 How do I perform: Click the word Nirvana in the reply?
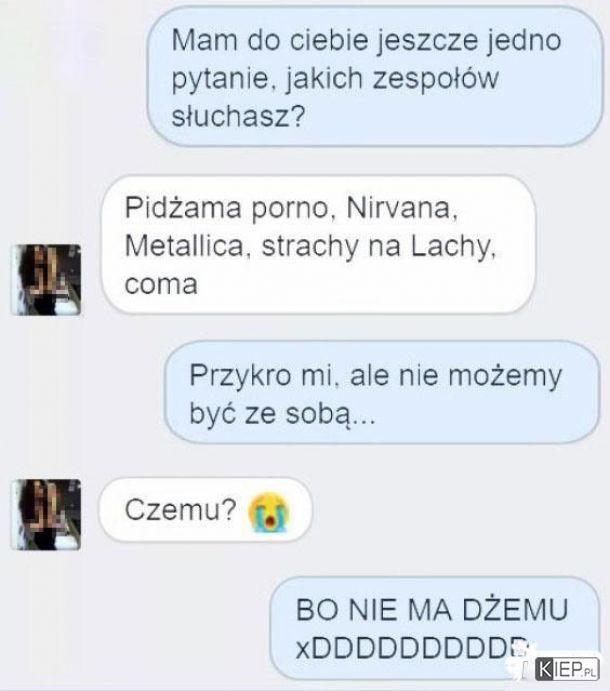tap(402, 207)
